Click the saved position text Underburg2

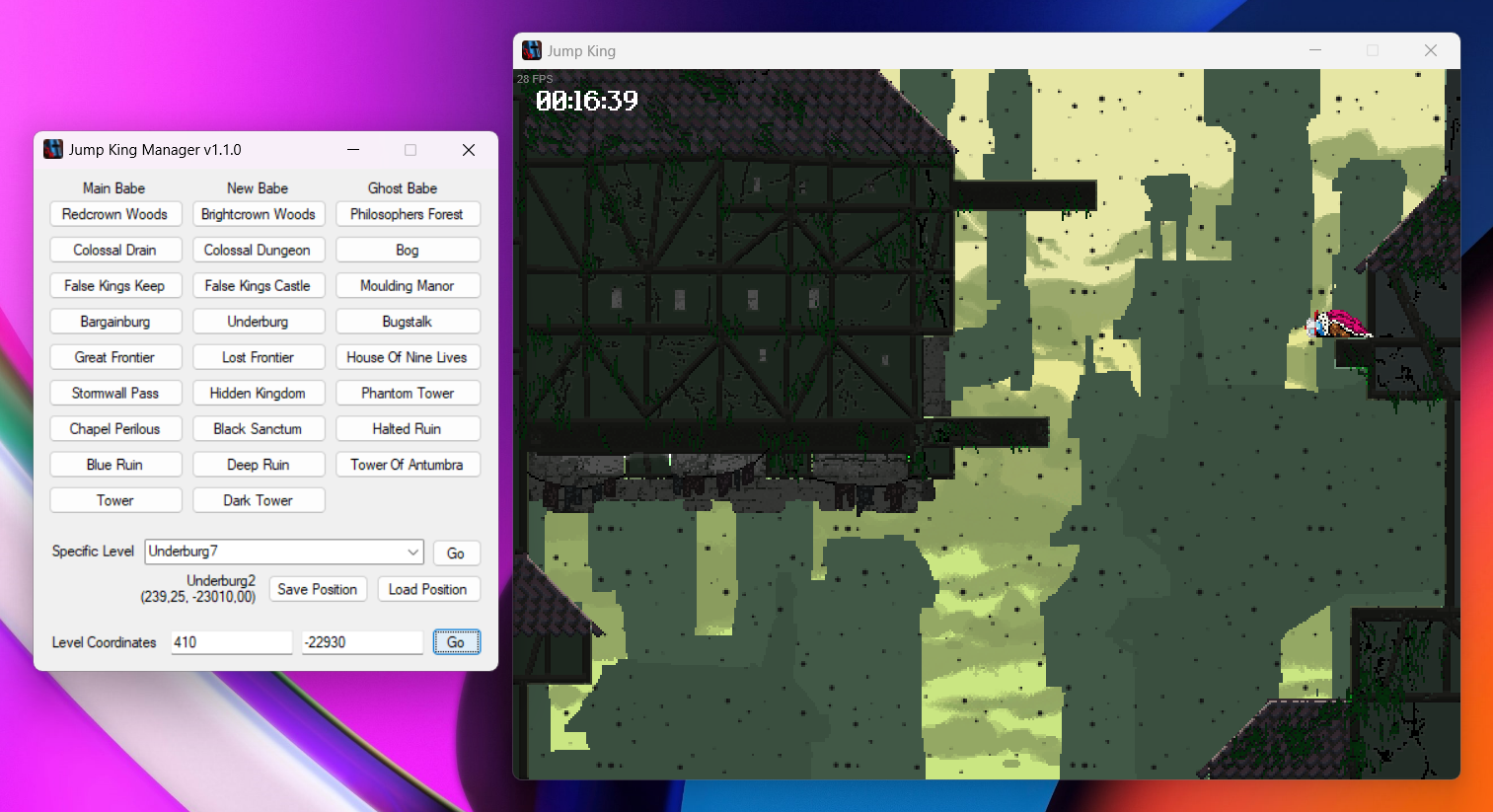click(x=221, y=581)
